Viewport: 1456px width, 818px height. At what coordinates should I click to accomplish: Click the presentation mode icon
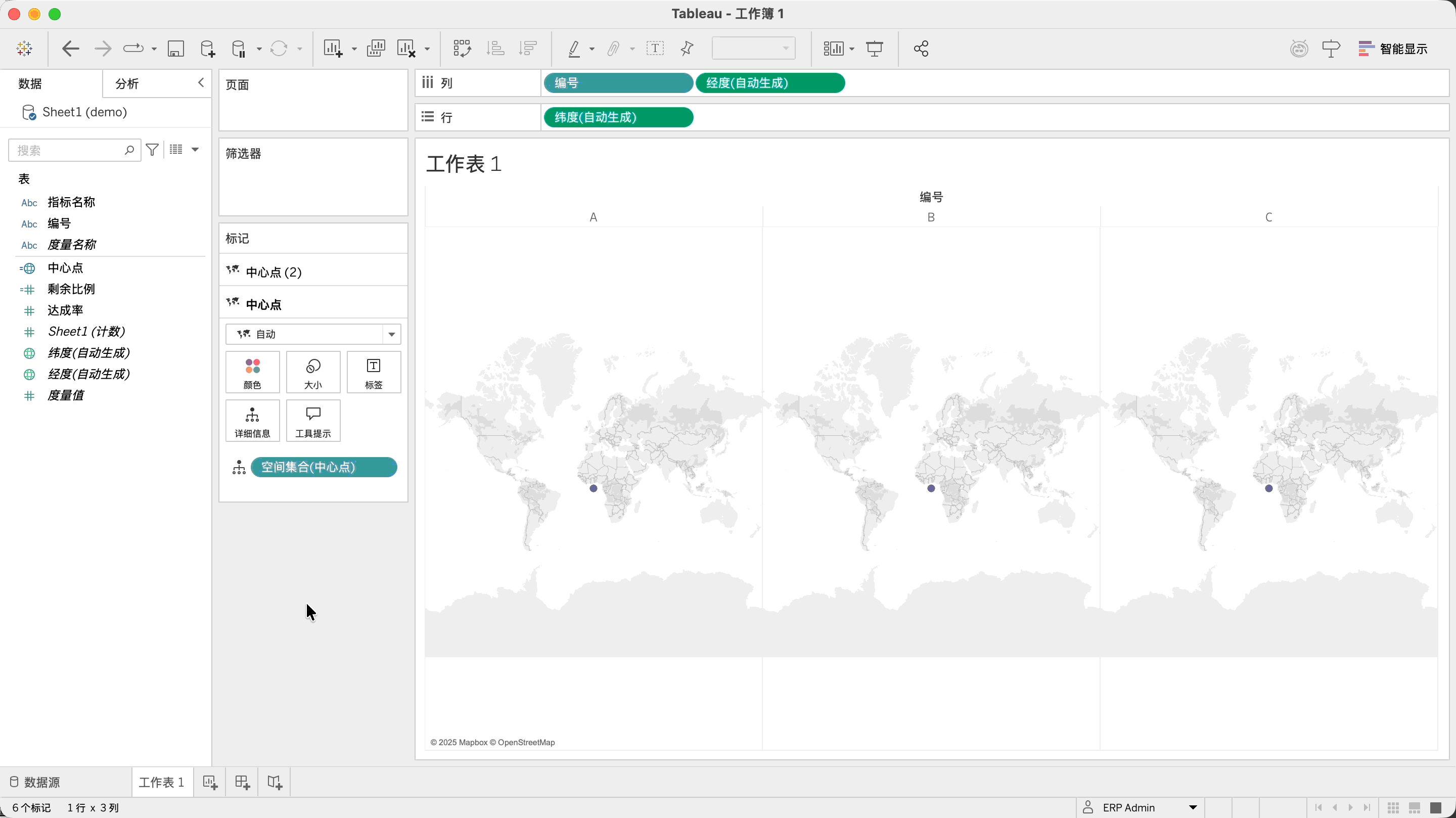875,49
